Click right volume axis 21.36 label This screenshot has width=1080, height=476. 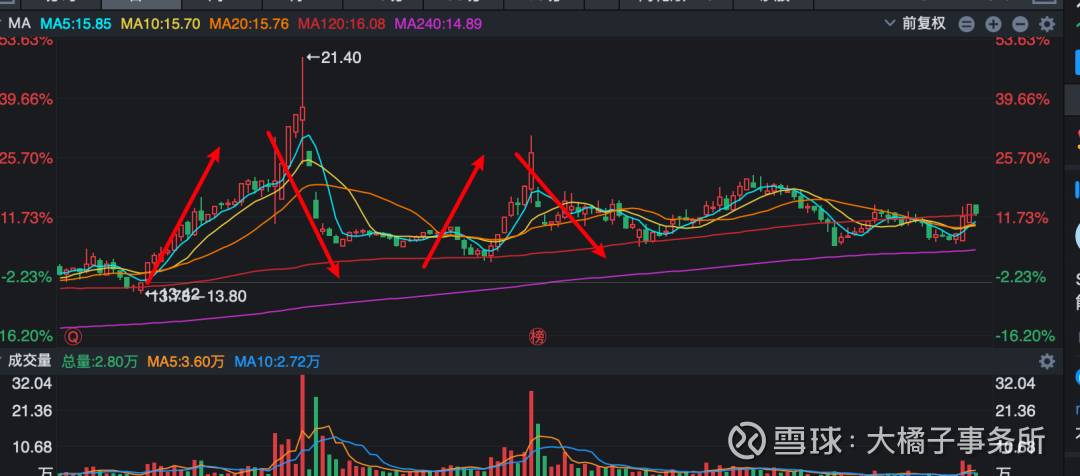coord(1015,411)
